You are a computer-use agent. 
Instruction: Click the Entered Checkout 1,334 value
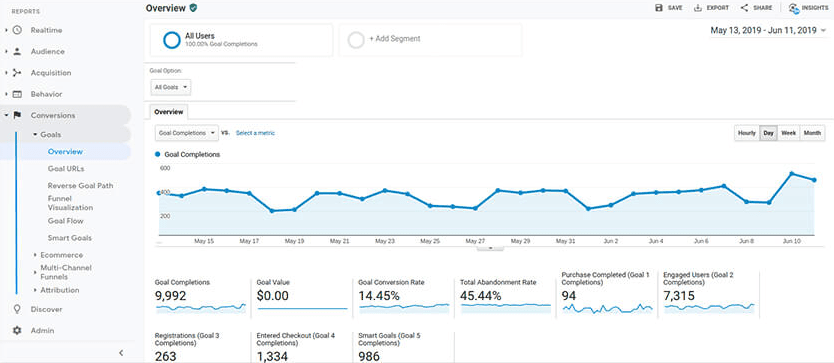[x=272, y=356]
